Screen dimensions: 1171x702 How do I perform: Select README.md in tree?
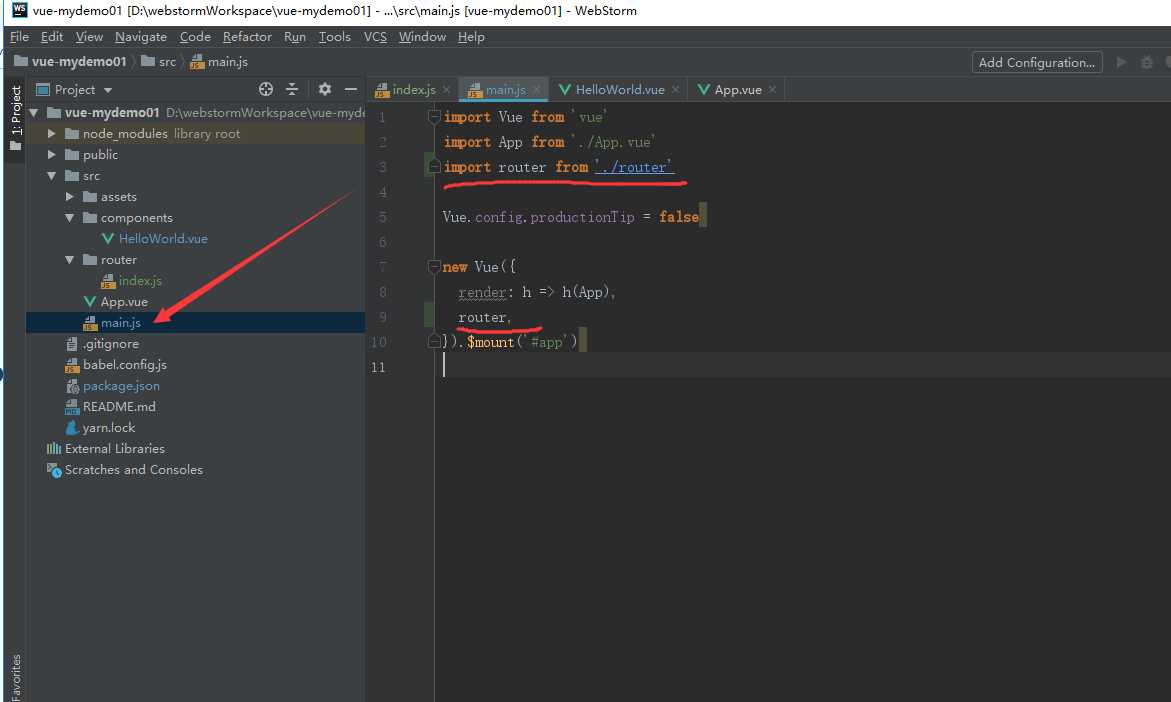pos(119,406)
